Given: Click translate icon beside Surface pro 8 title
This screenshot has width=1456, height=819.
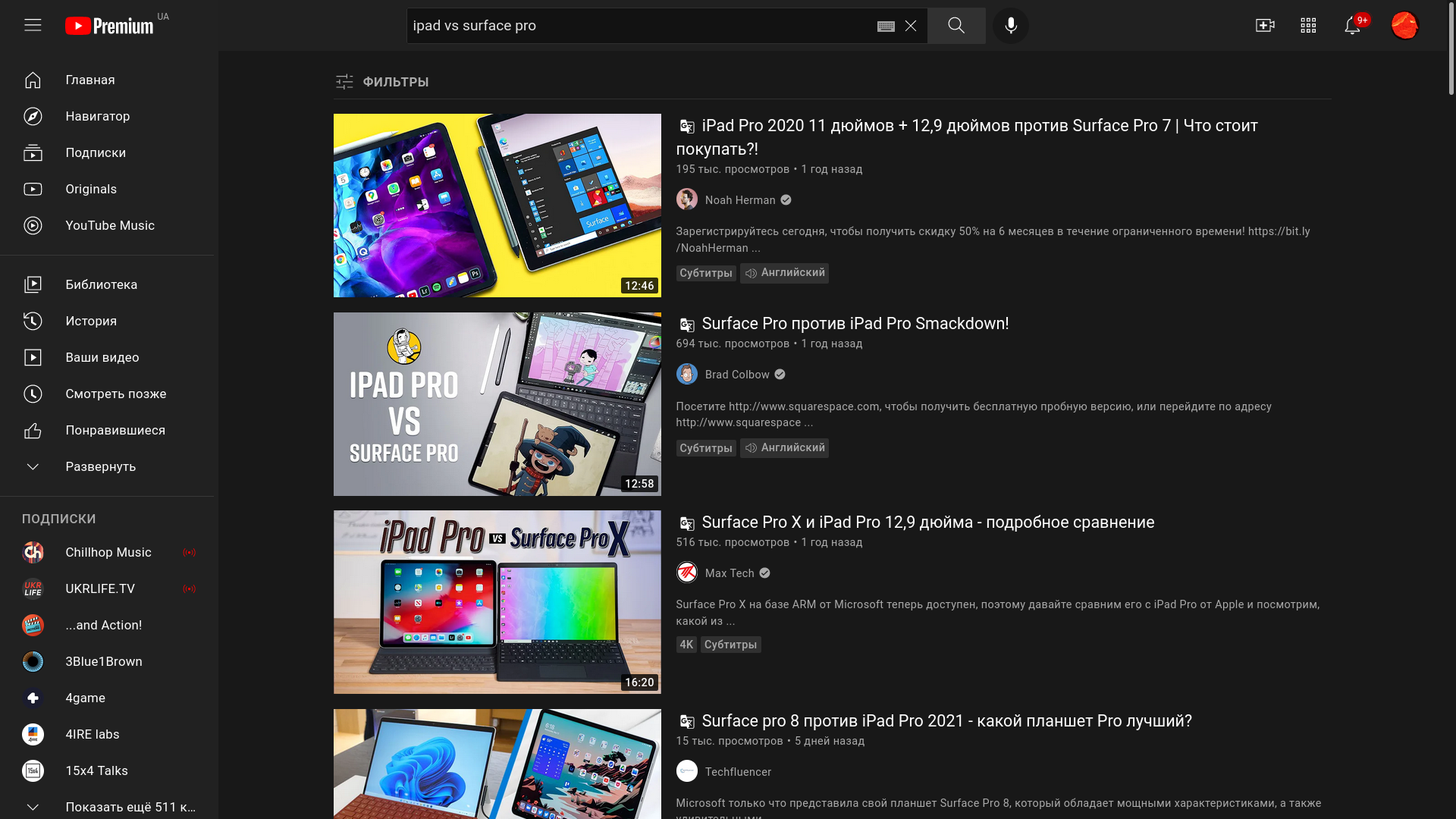Looking at the screenshot, I should pos(687,722).
